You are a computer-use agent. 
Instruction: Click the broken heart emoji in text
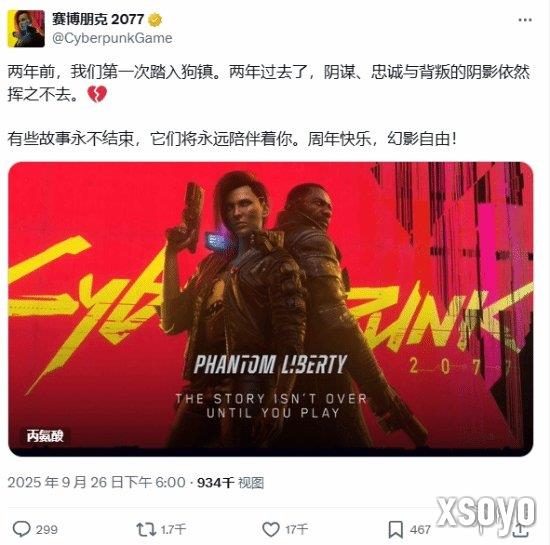pos(97,94)
